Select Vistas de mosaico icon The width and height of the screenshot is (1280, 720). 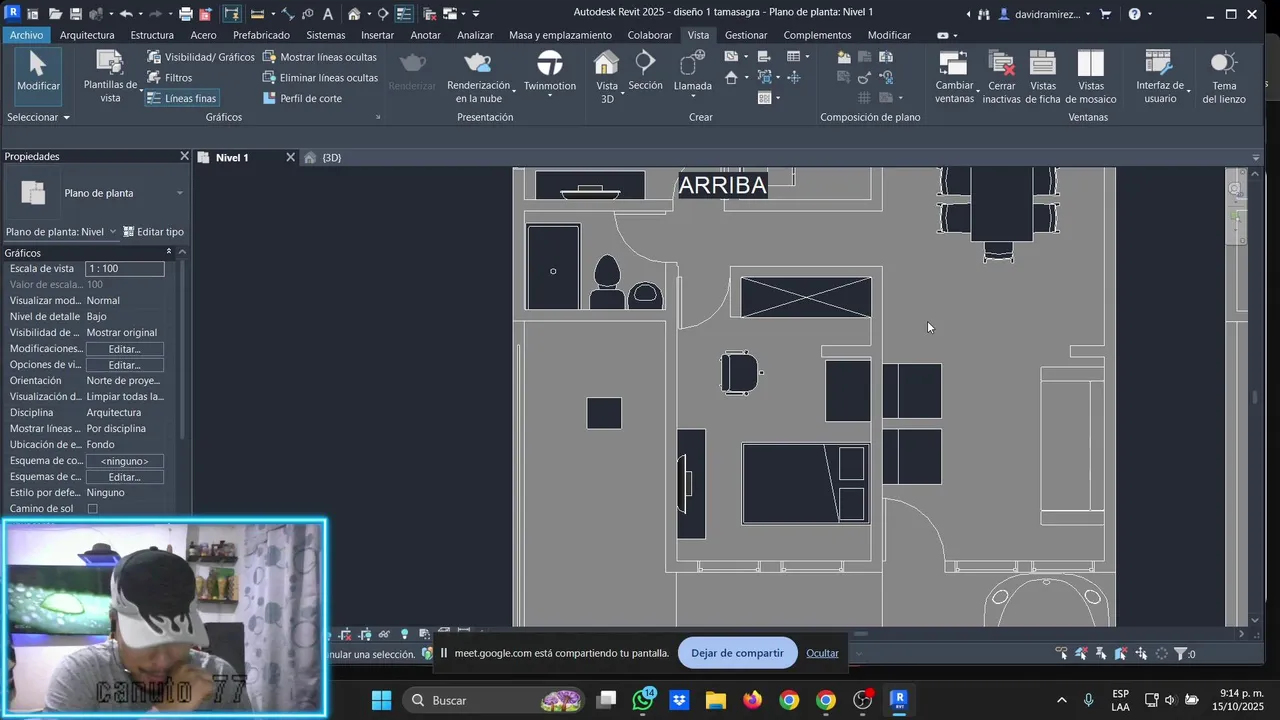click(1090, 77)
